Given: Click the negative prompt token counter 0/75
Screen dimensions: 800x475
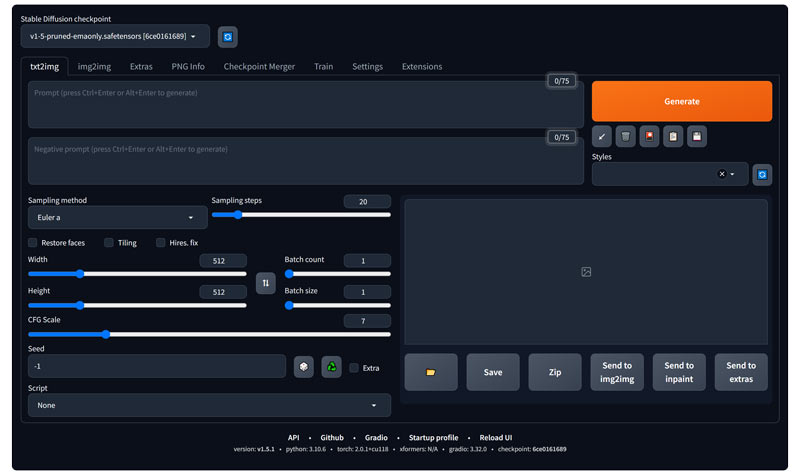Looking at the screenshot, I should click(561, 137).
